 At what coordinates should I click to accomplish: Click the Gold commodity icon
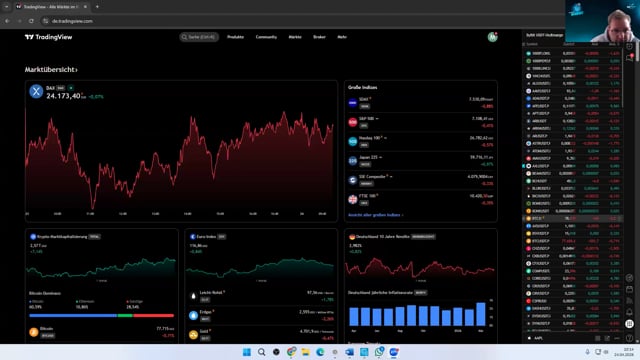[193, 334]
